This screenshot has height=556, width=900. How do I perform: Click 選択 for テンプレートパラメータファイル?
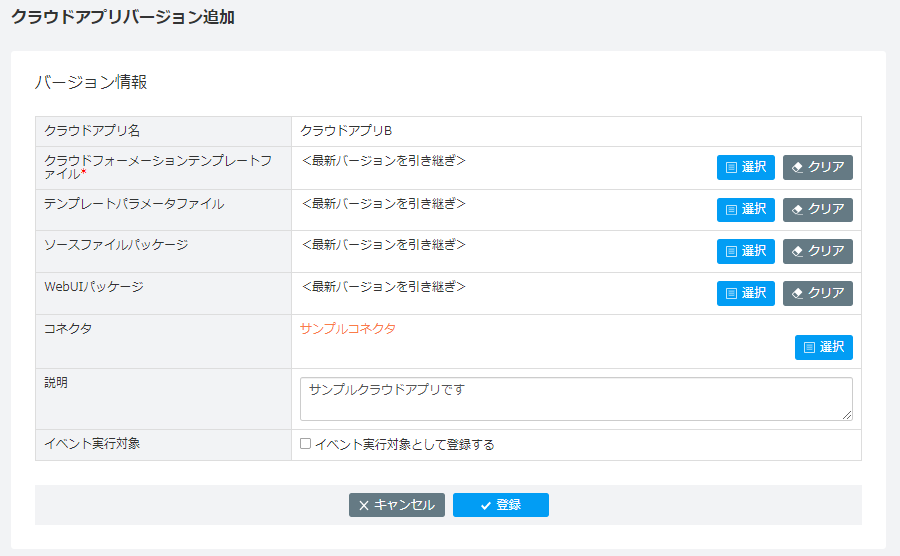746,209
